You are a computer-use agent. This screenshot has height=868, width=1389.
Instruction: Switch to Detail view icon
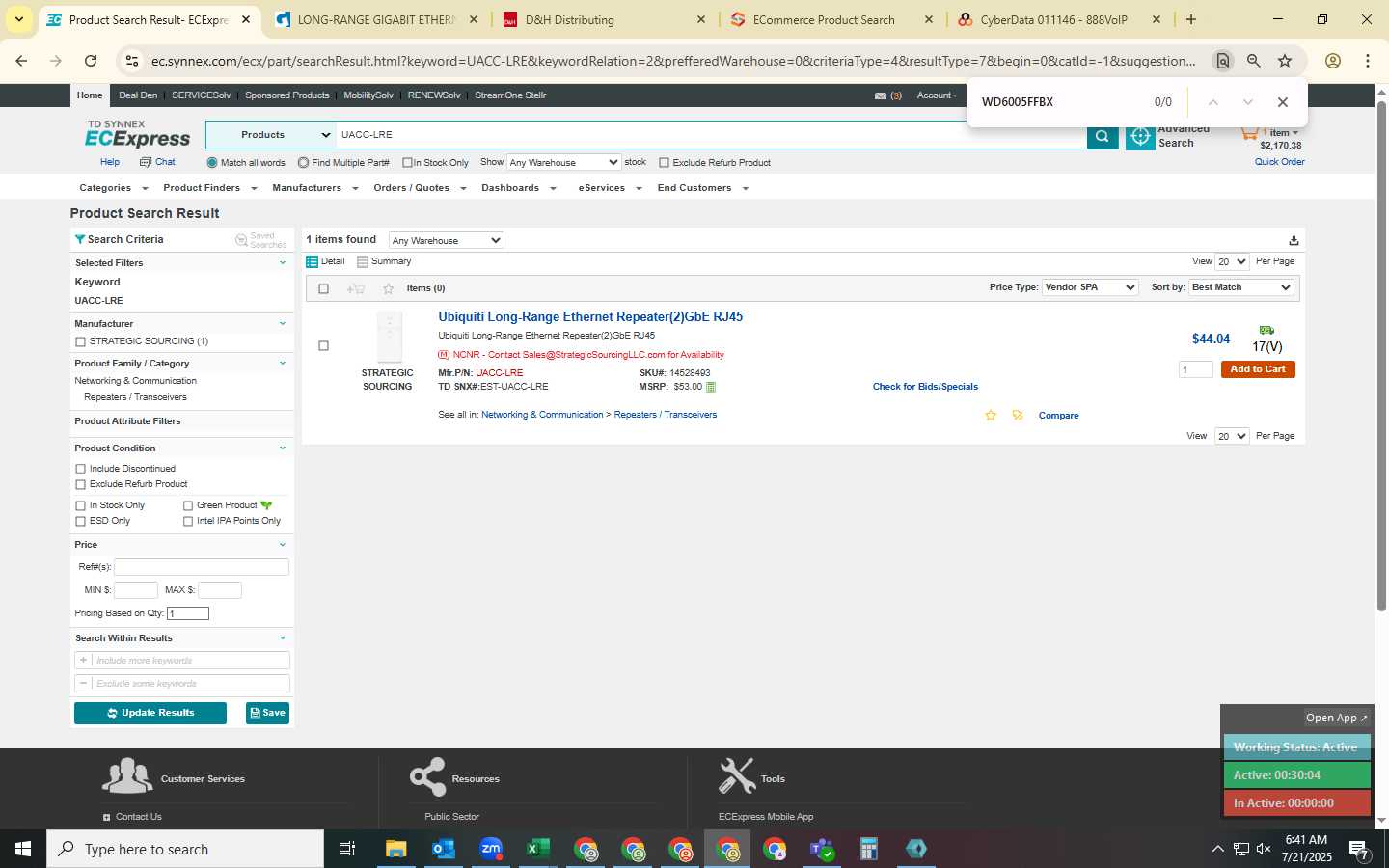pos(312,261)
